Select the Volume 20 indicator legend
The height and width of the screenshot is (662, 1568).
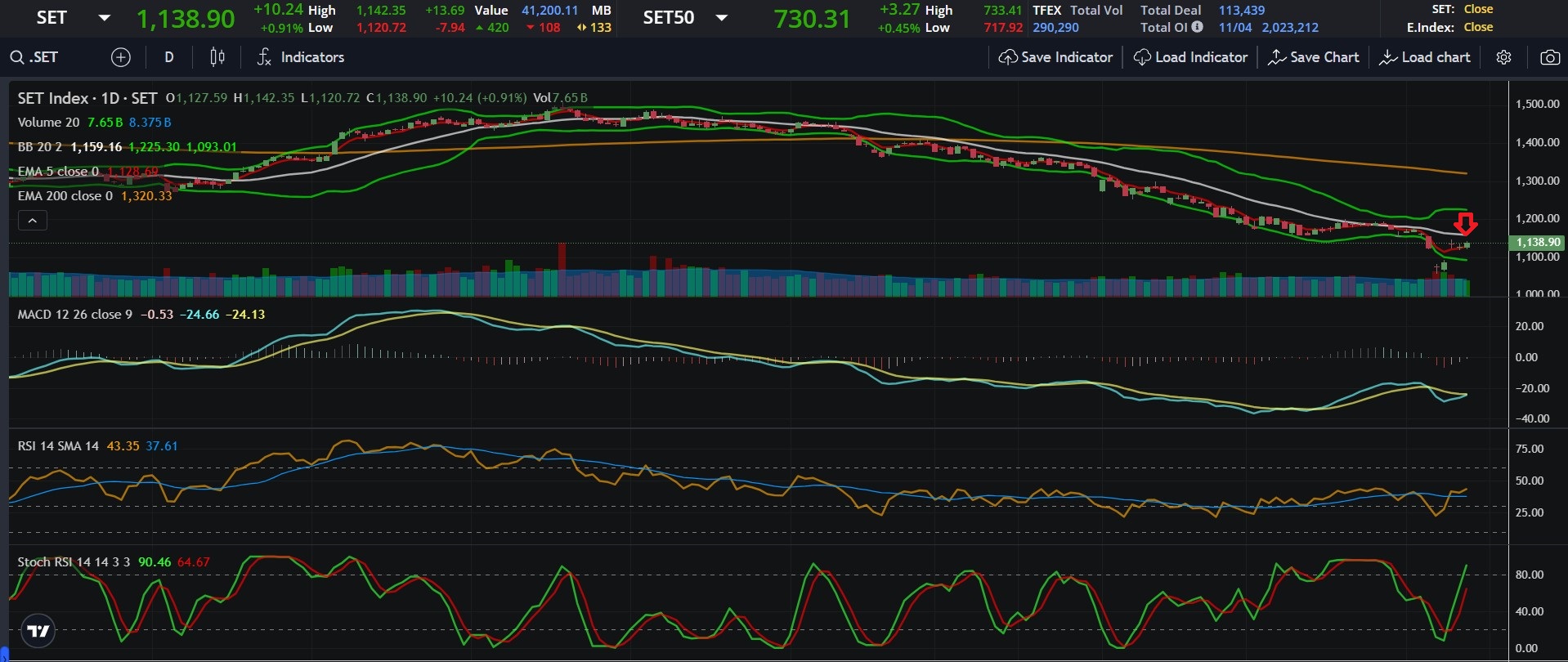tap(49, 122)
